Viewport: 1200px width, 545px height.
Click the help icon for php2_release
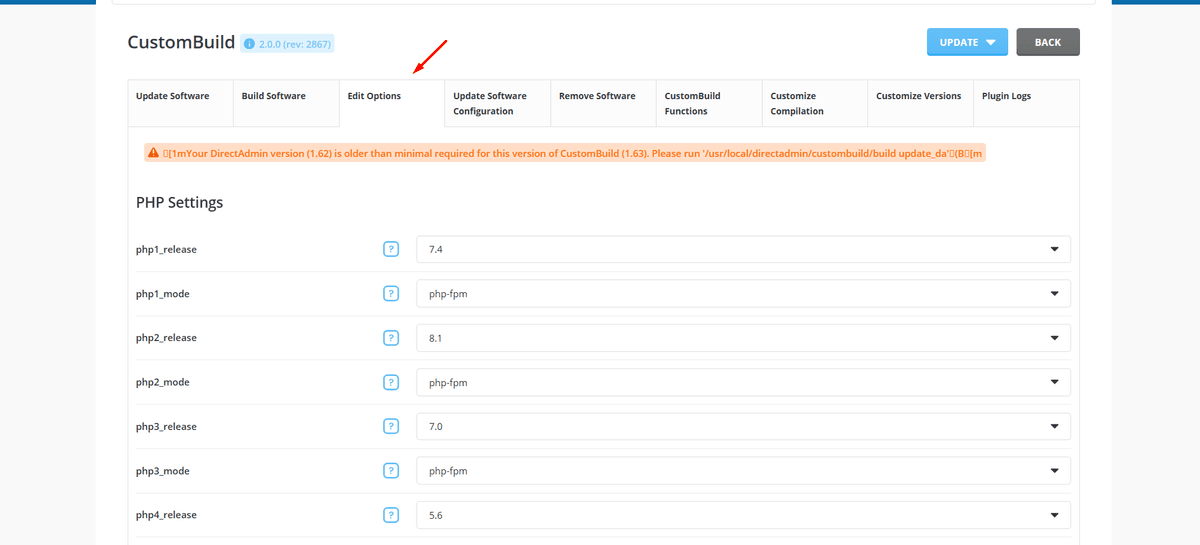(391, 338)
